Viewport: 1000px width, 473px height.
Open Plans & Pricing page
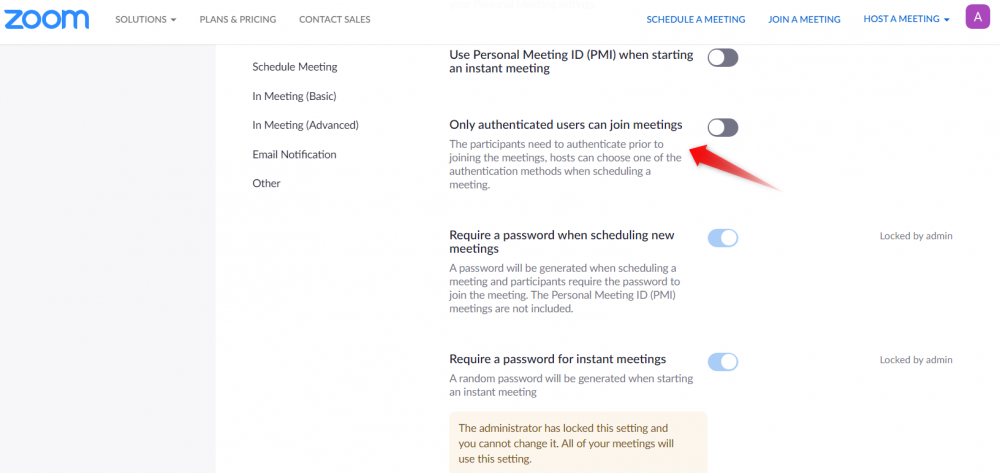click(x=238, y=19)
